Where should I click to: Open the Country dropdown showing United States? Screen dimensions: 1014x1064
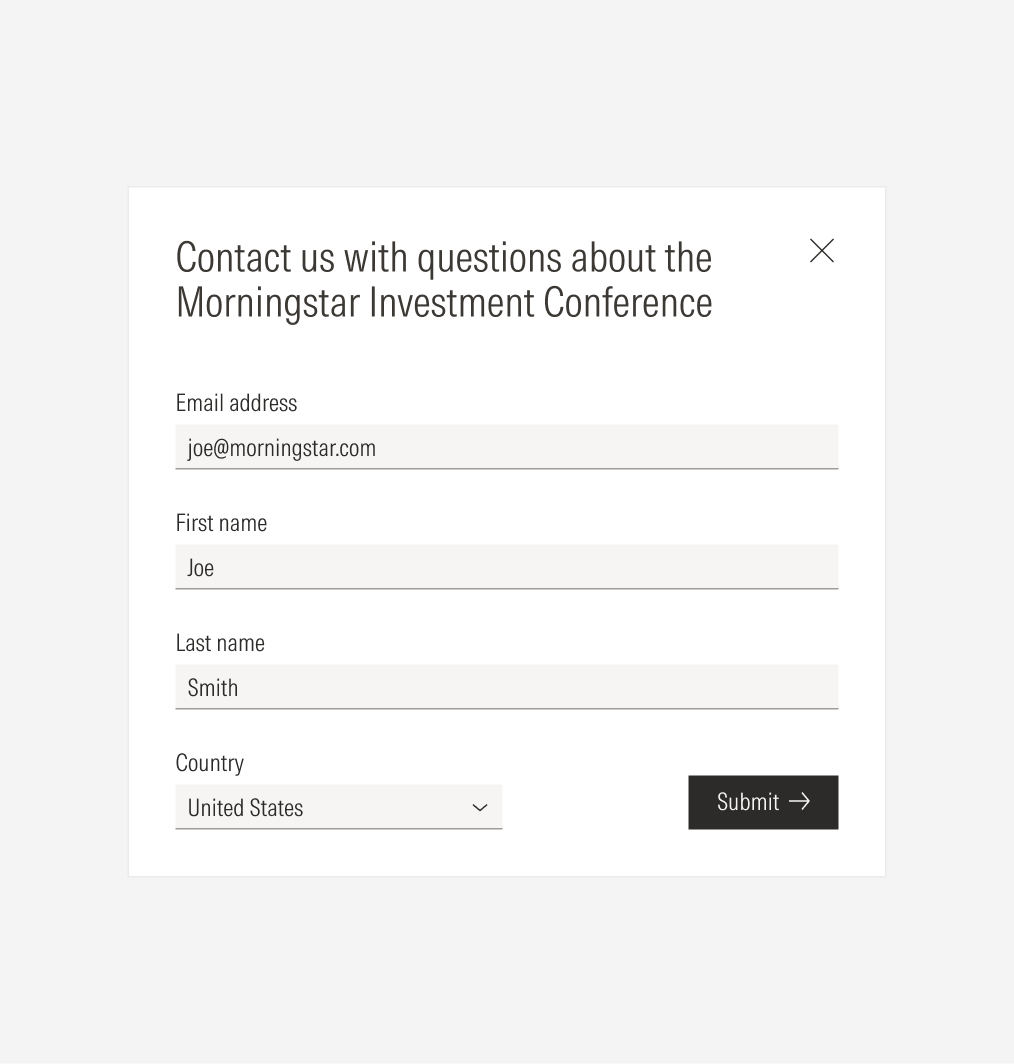(338, 807)
